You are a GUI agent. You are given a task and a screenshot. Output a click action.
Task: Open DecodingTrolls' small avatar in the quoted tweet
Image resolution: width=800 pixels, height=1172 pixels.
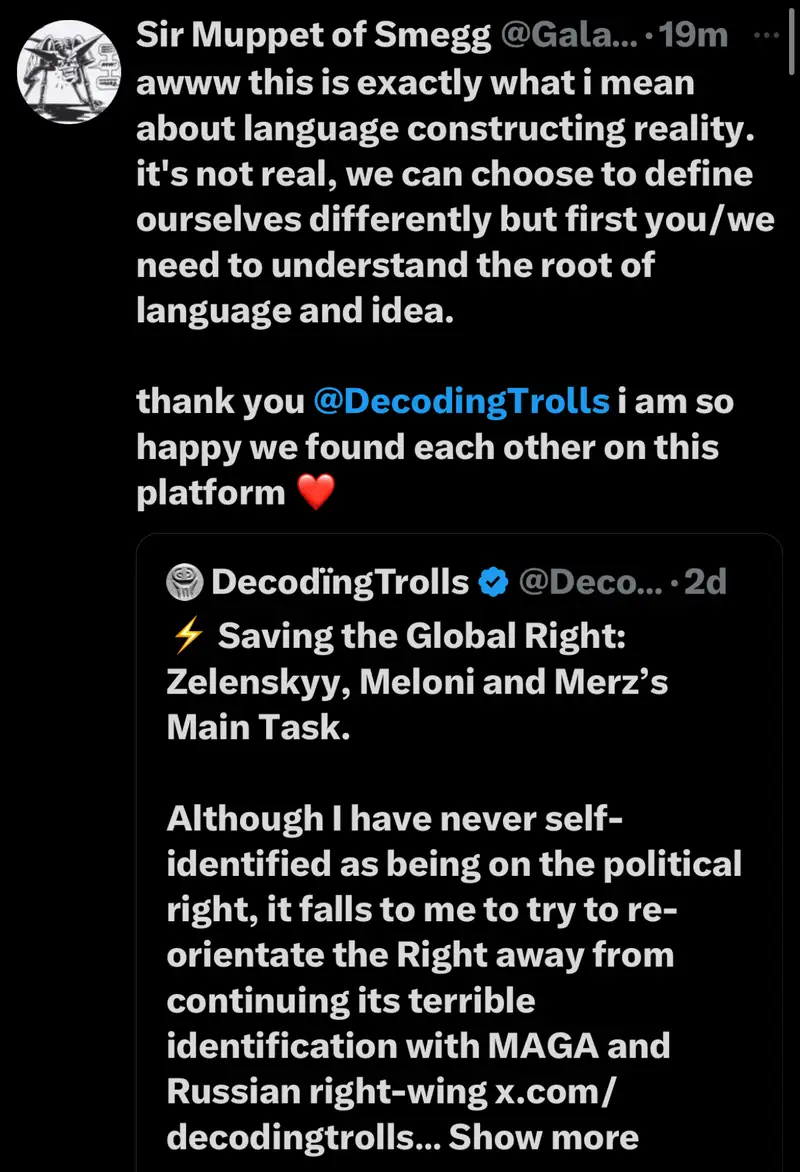click(186, 581)
